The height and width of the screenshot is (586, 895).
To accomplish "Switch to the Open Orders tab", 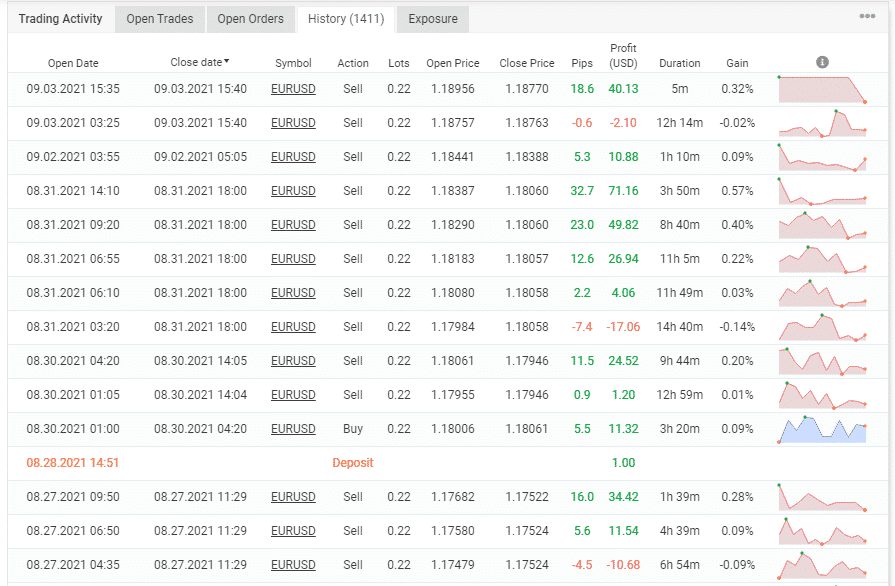I will [x=250, y=19].
